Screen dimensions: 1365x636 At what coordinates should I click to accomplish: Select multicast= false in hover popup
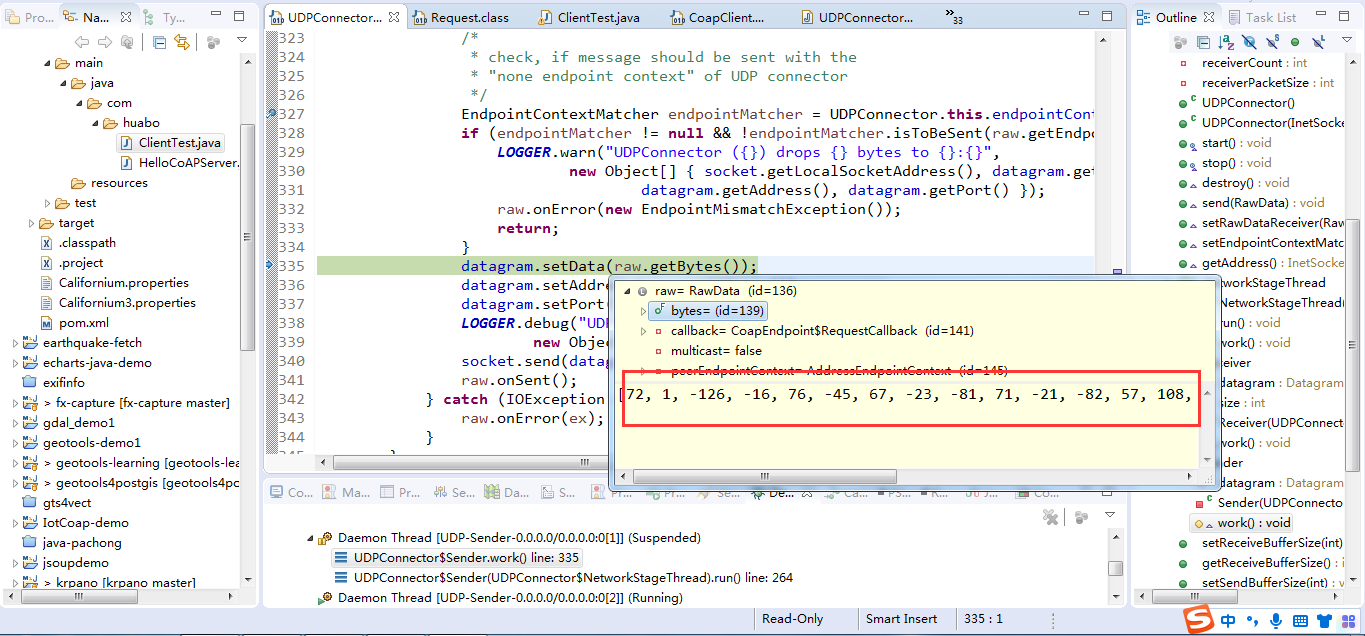(708, 351)
